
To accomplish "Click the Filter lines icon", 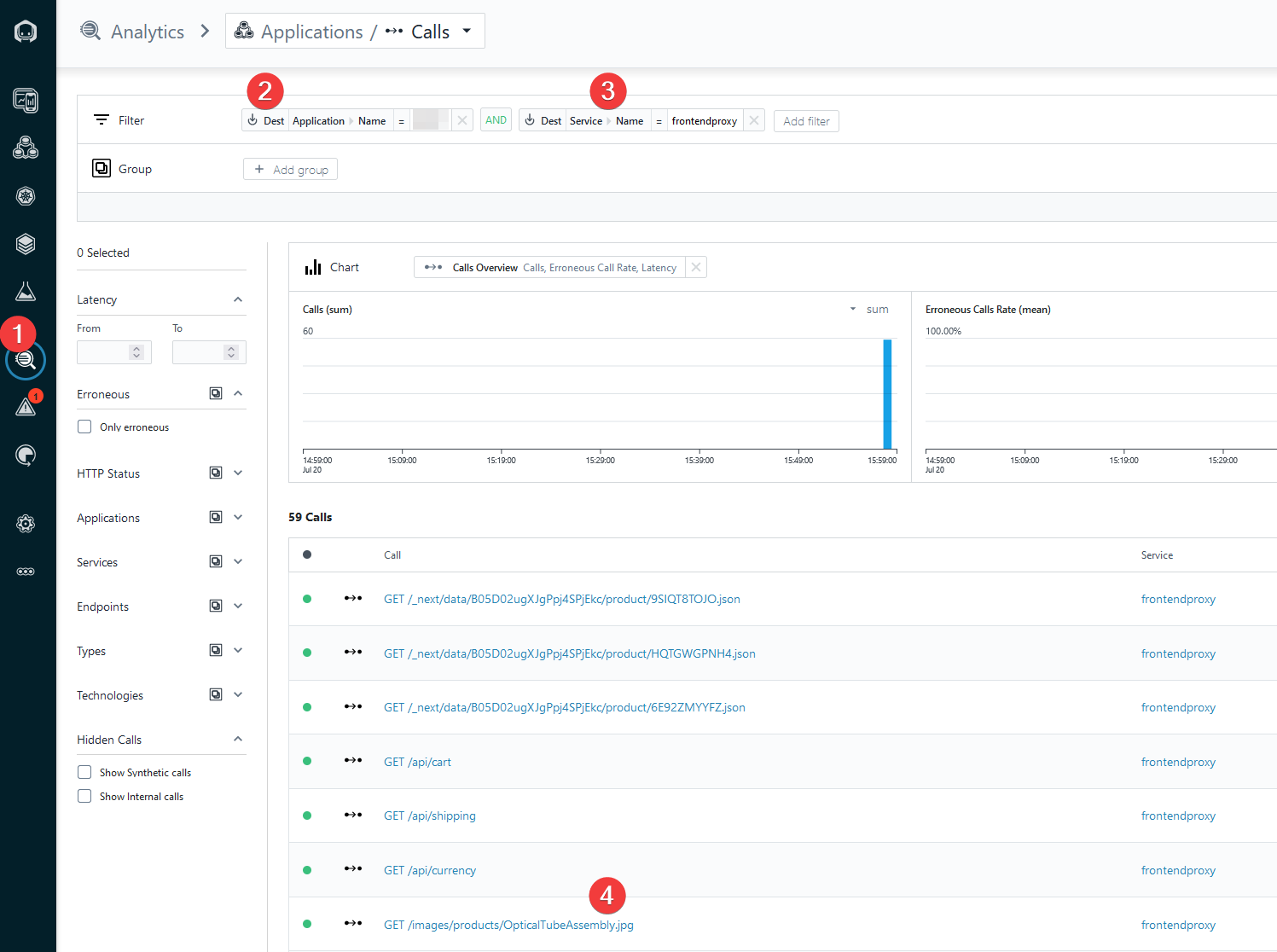I will click(x=102, y=119).
